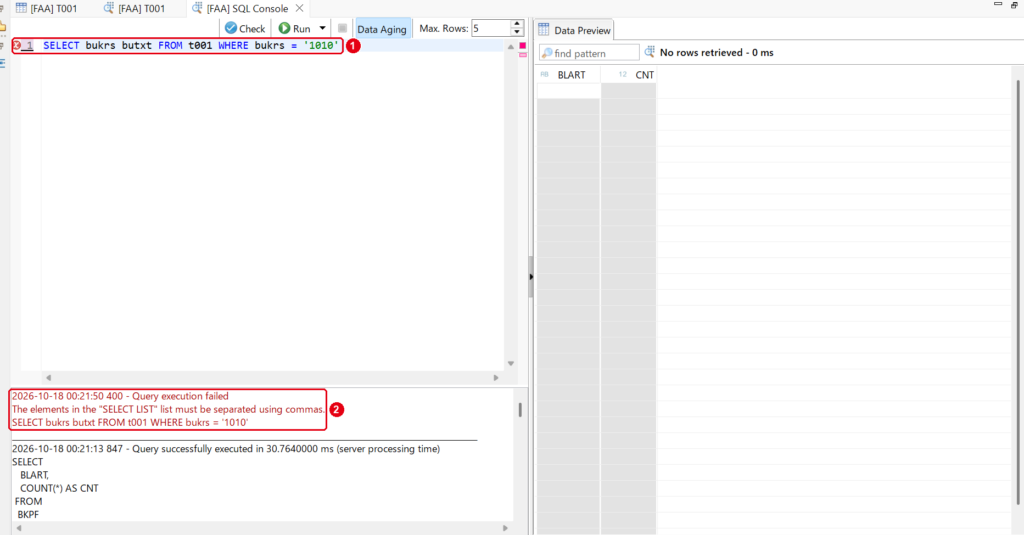Click the magnifier icon in find pattern field
Viewport: 1024px width, 535px height.
547,53
